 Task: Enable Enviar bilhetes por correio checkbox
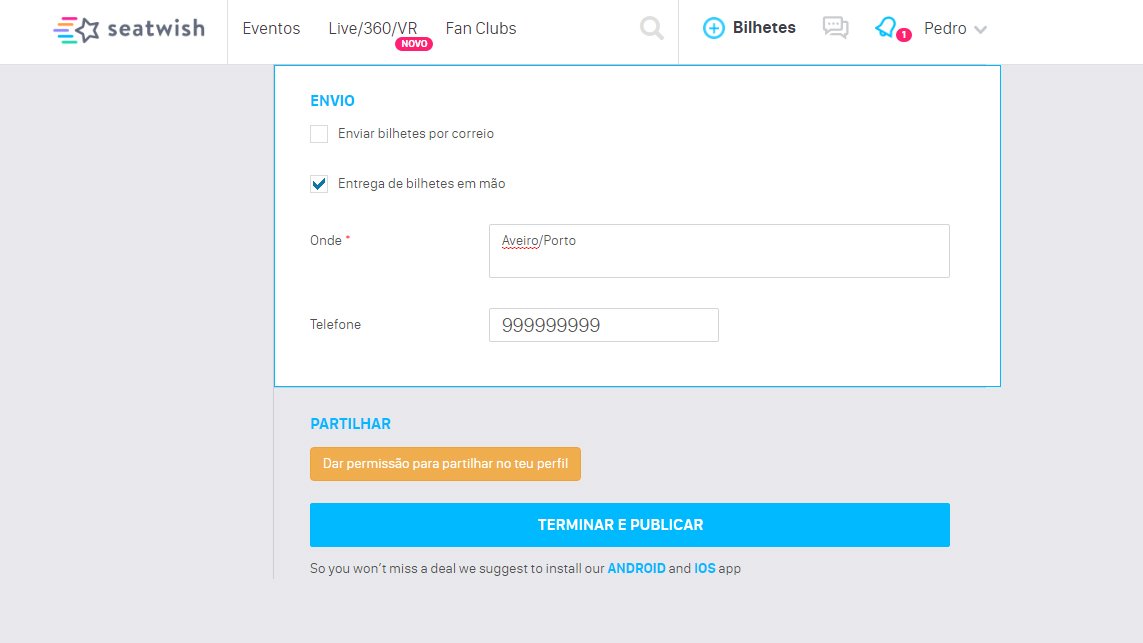[x=319, y=134]
